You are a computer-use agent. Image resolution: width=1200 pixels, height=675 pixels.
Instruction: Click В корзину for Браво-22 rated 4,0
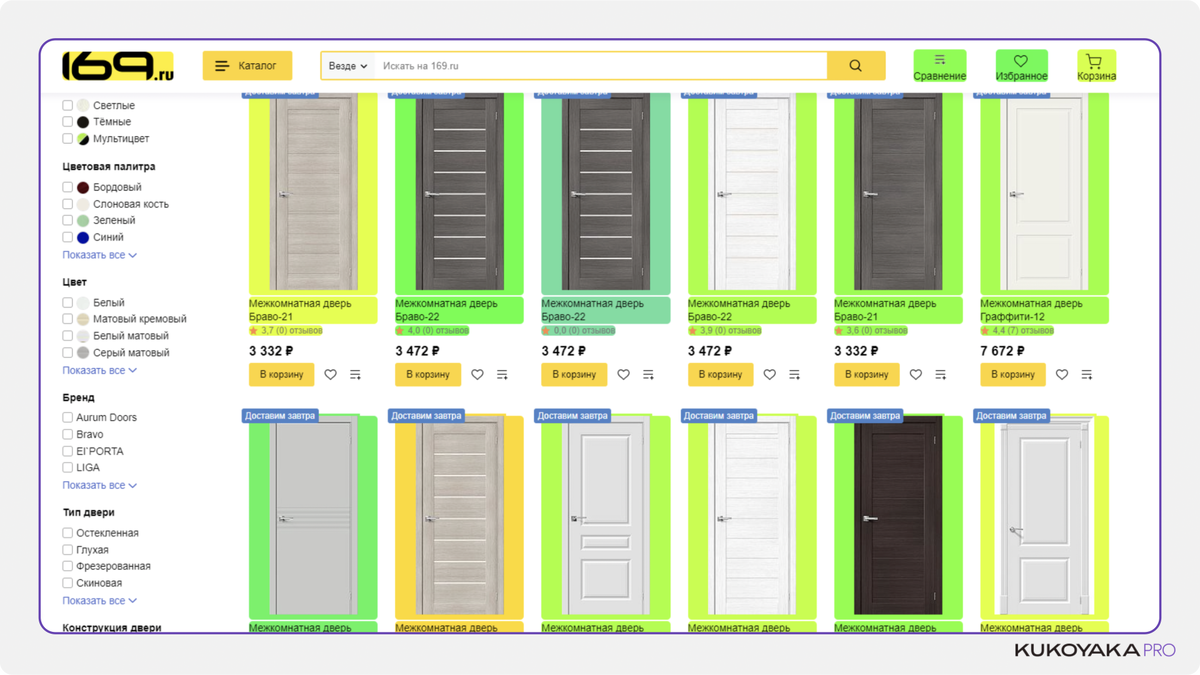click(427, 375)
